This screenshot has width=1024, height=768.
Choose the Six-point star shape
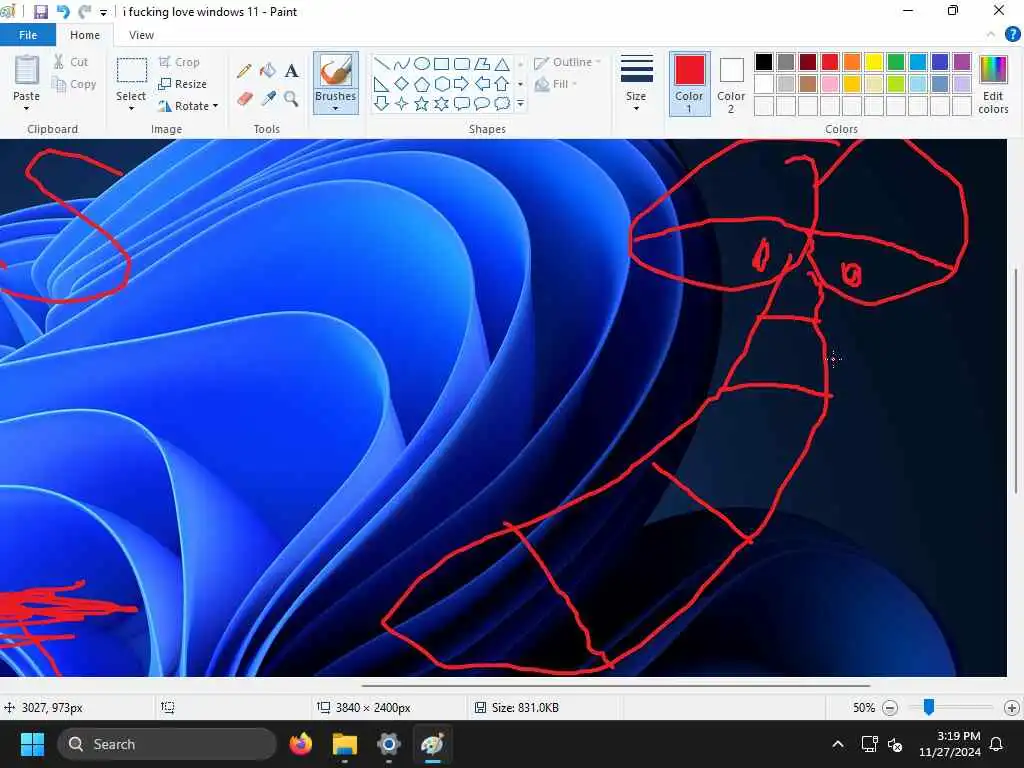coord(441,103)
